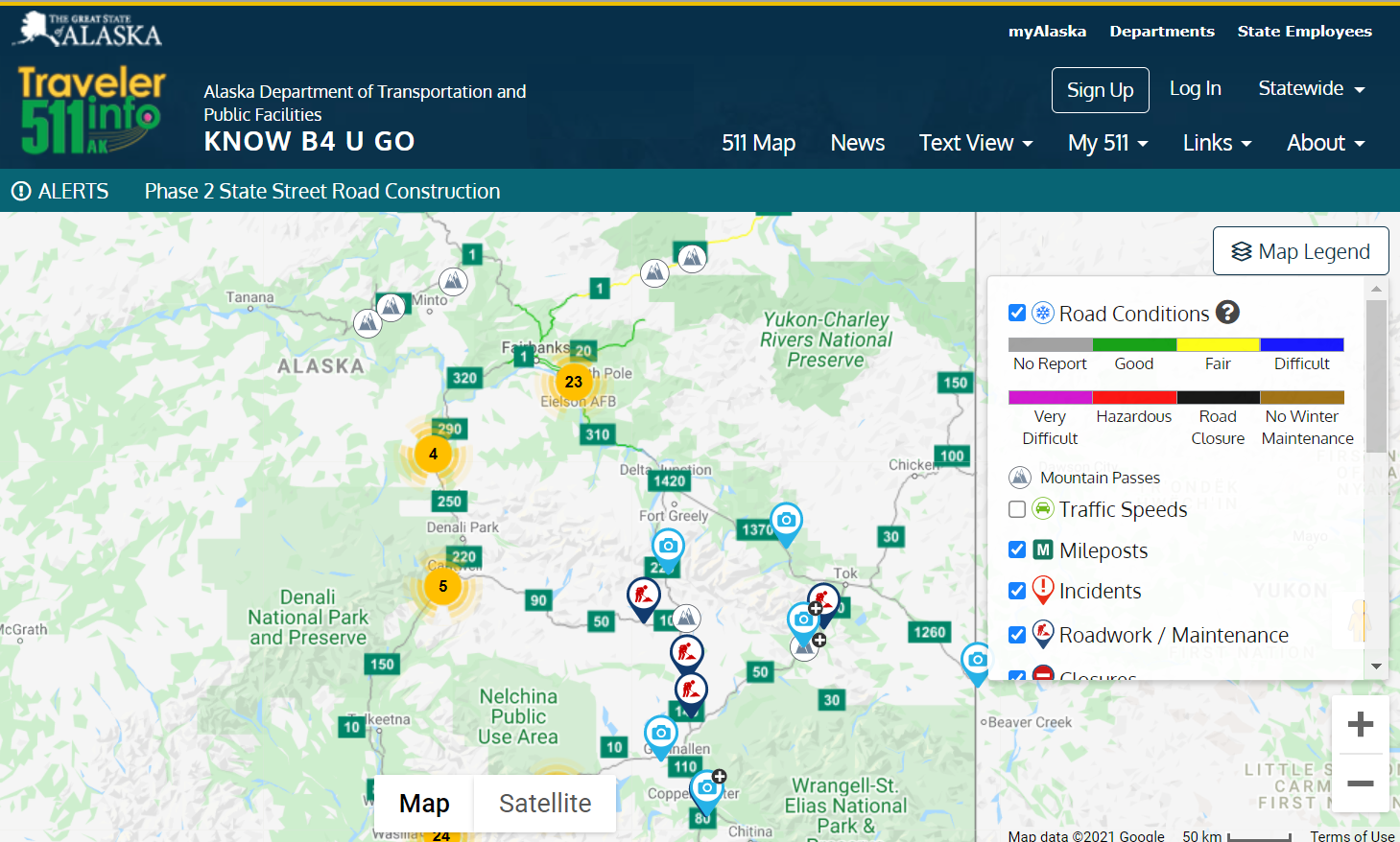The width and height of the screenshot is (1400, 842).
Task: Click the yellow cluster marker labeled 5
Action: click(x=442, y=586)
